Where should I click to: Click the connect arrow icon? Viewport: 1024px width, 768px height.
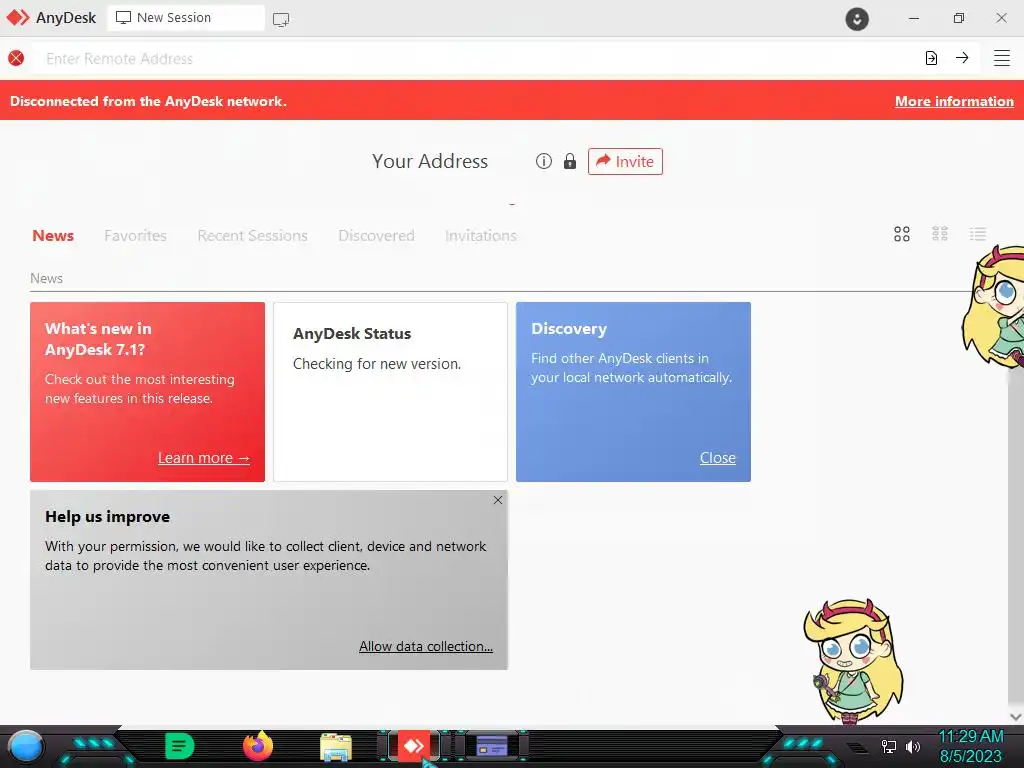(962, 58)
